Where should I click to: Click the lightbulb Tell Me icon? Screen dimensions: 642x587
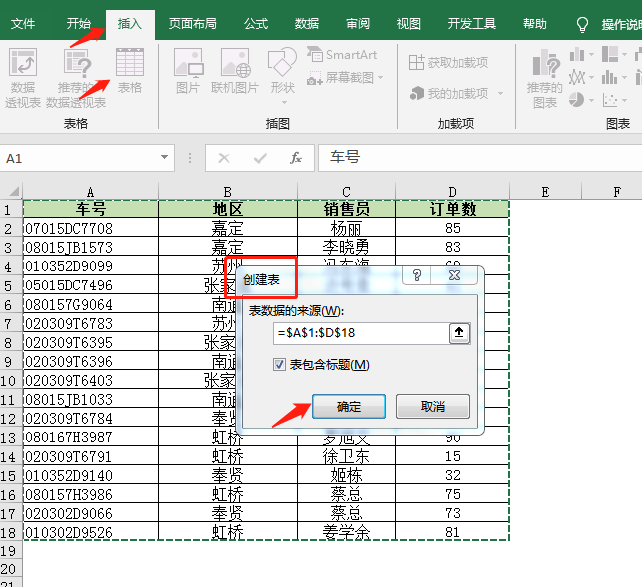coord(582,25)
